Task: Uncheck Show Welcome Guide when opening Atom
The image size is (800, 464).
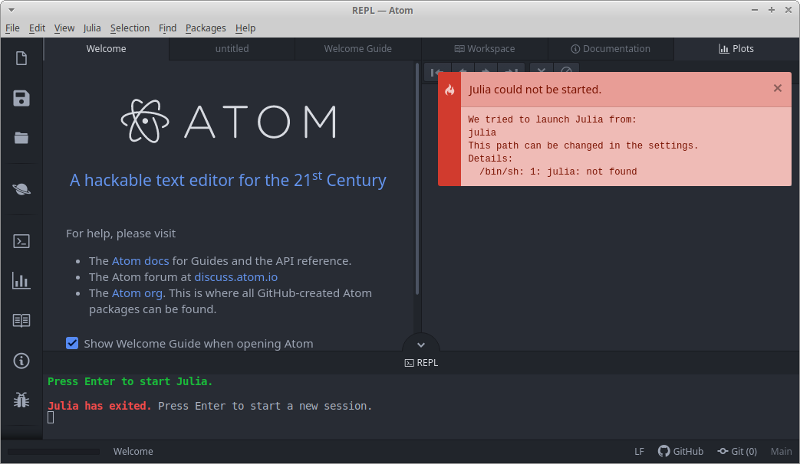Action: point(72,343)
